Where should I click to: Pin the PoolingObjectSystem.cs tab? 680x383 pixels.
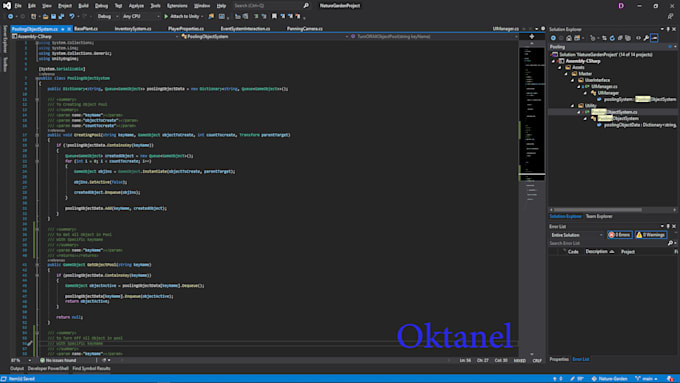pyautogui.click(x=62, y=29)
